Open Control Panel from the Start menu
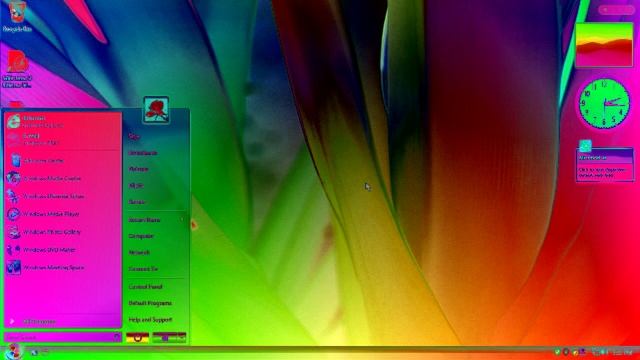The image size is (640, 360). [145, 287]
